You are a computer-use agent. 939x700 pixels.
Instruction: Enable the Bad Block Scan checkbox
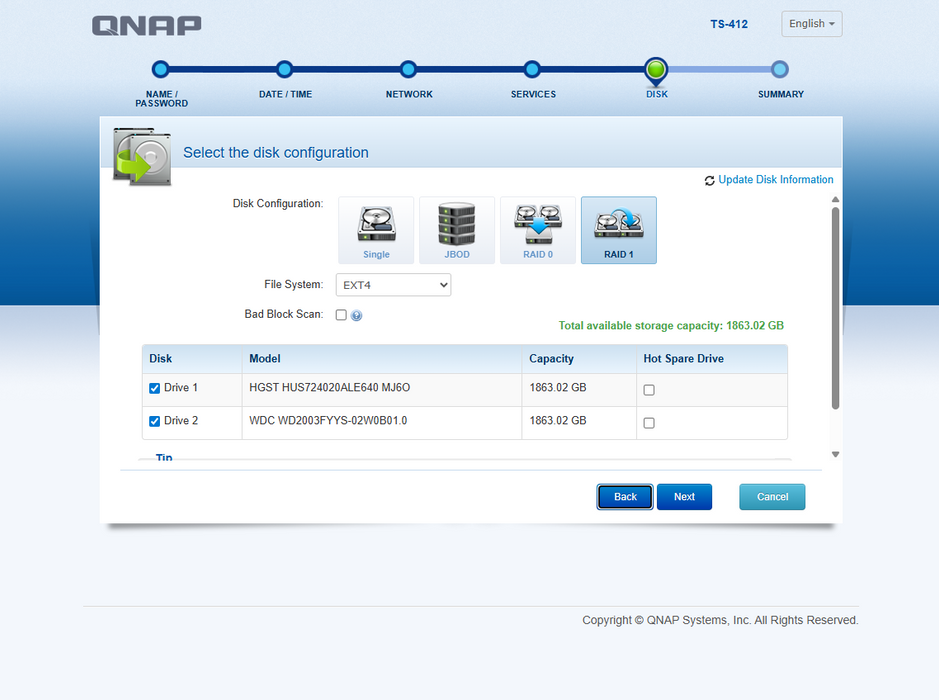(x=341, y=315)
